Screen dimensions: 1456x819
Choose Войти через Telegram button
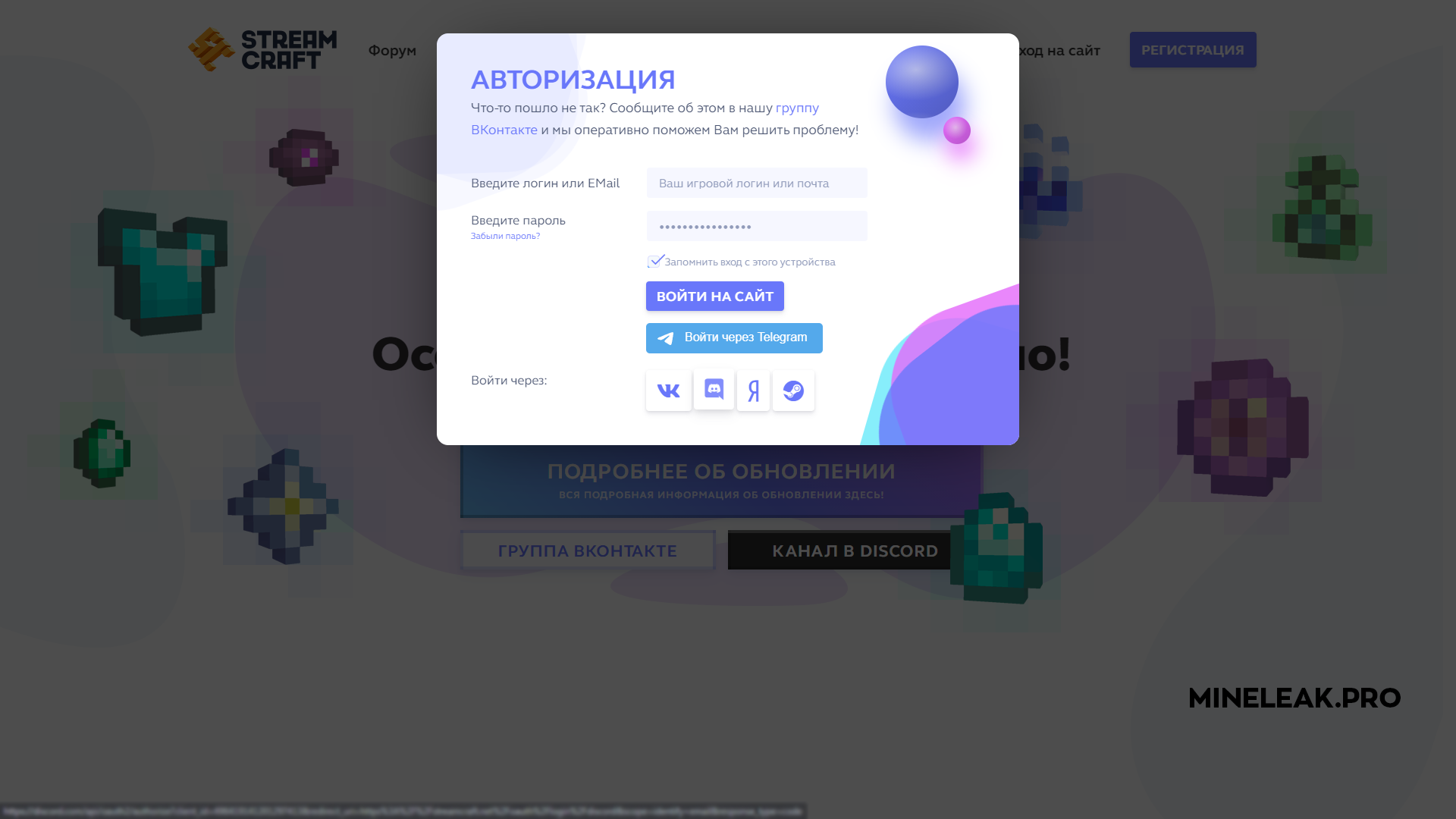pyautogui.click(x=734, y=338)
